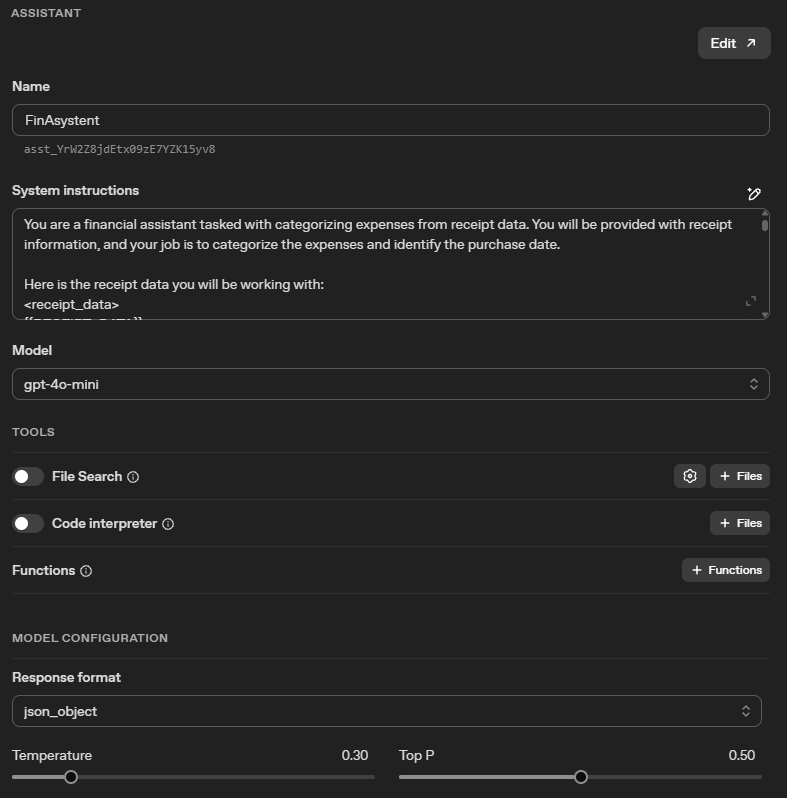Screen dimensions: 787x798
Task: Click the Edit button with arrow
Action: pos(734,43)
